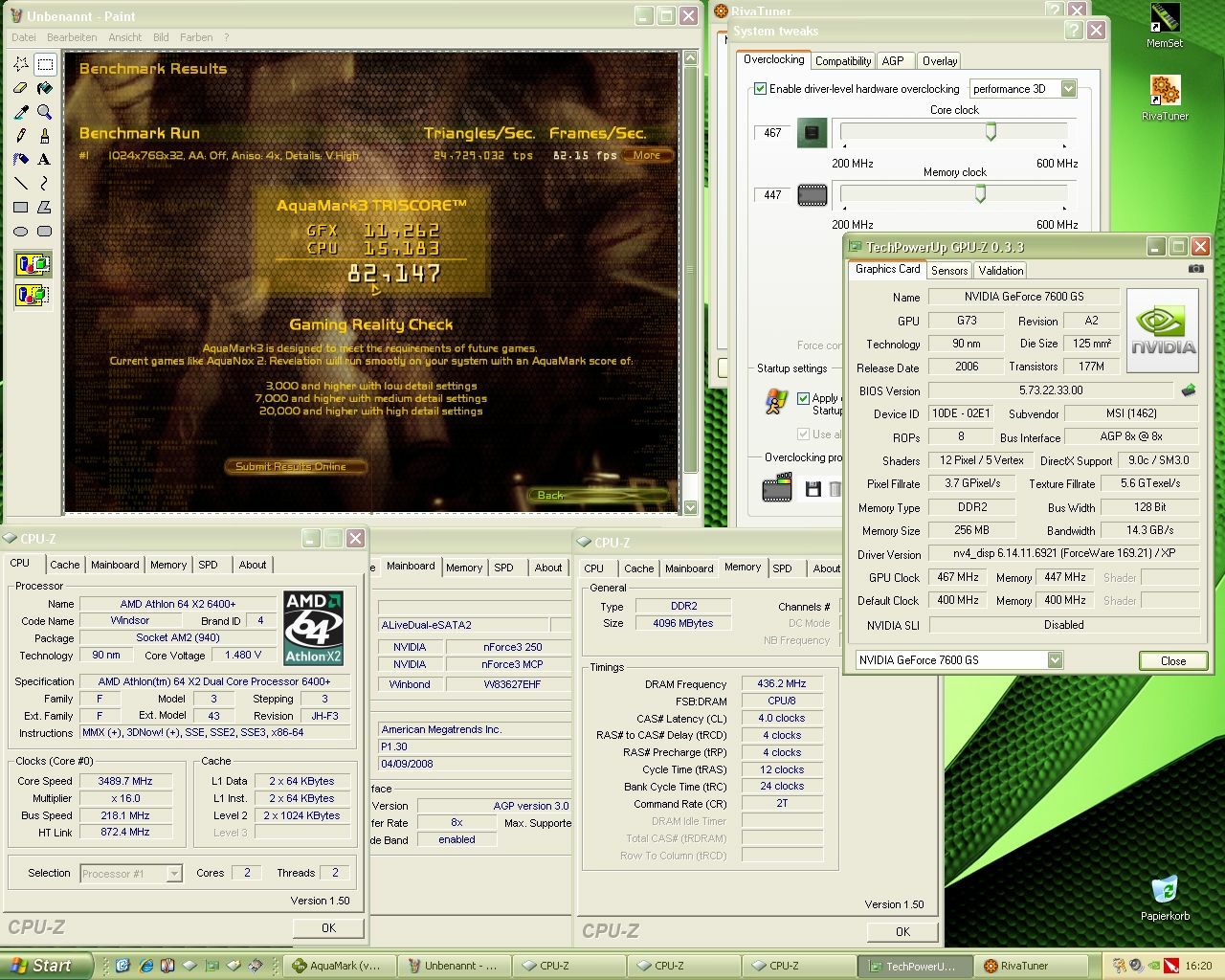Screen dimensions: 1225x980
Task: Activate the Magnifier tool in Paint
Action: pyautogui.click(x=45, y=113)
